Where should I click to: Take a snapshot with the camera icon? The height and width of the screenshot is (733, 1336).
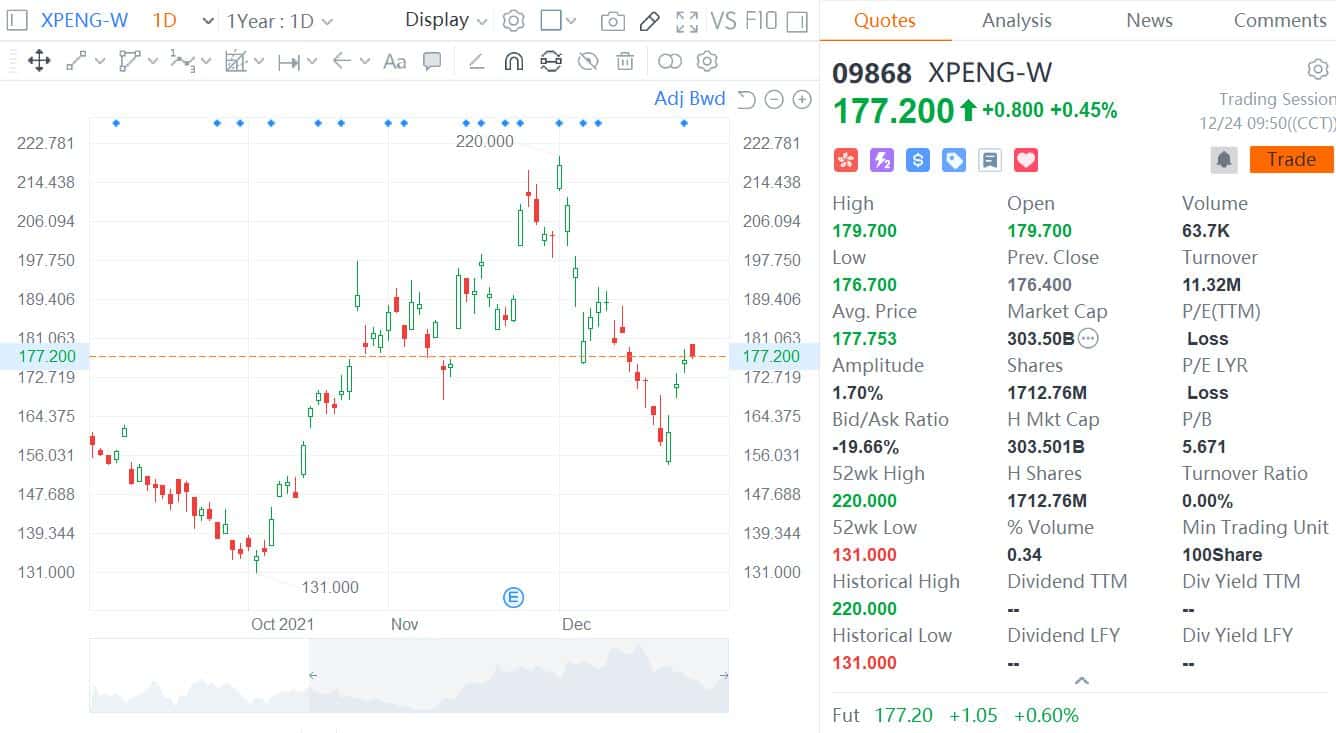click(612, 20)
